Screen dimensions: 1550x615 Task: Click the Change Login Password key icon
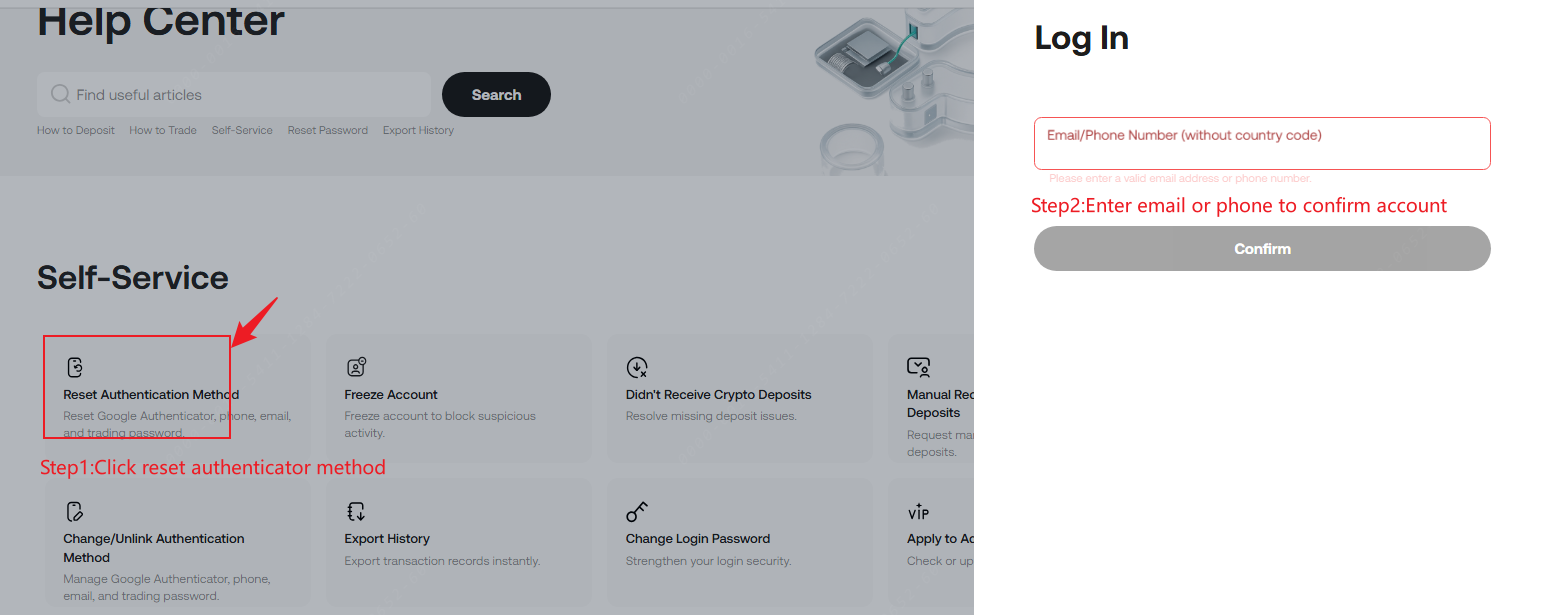637,512
